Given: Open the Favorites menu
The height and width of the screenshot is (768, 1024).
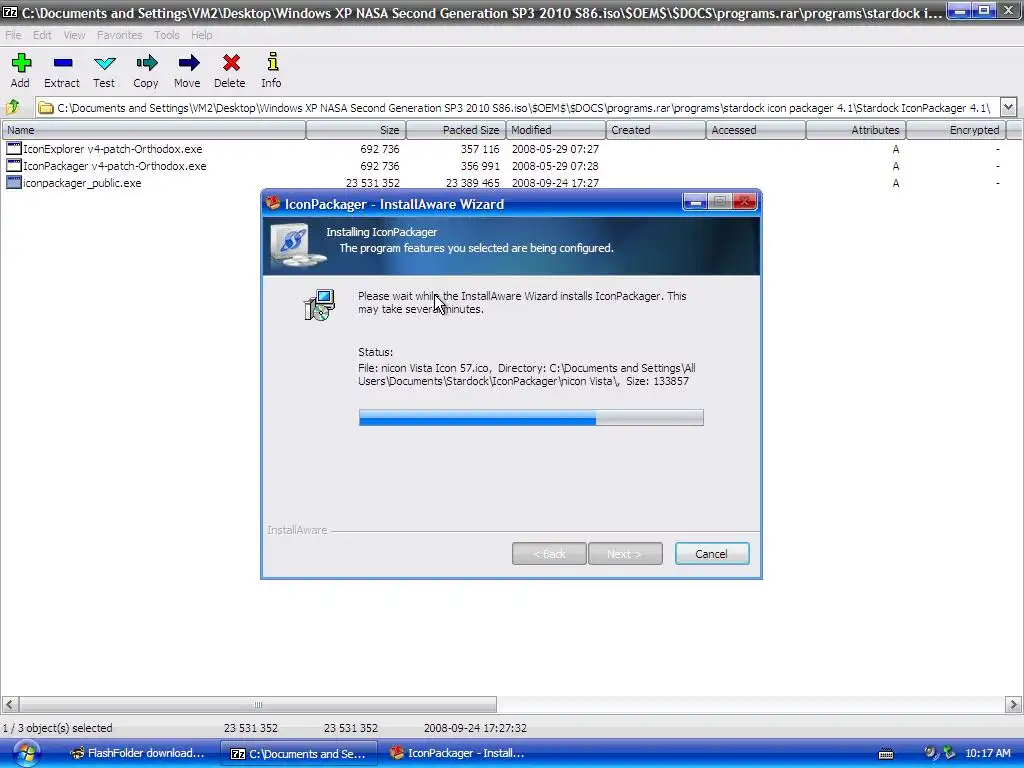Looking at the screenshot, I should coord(120,35).
